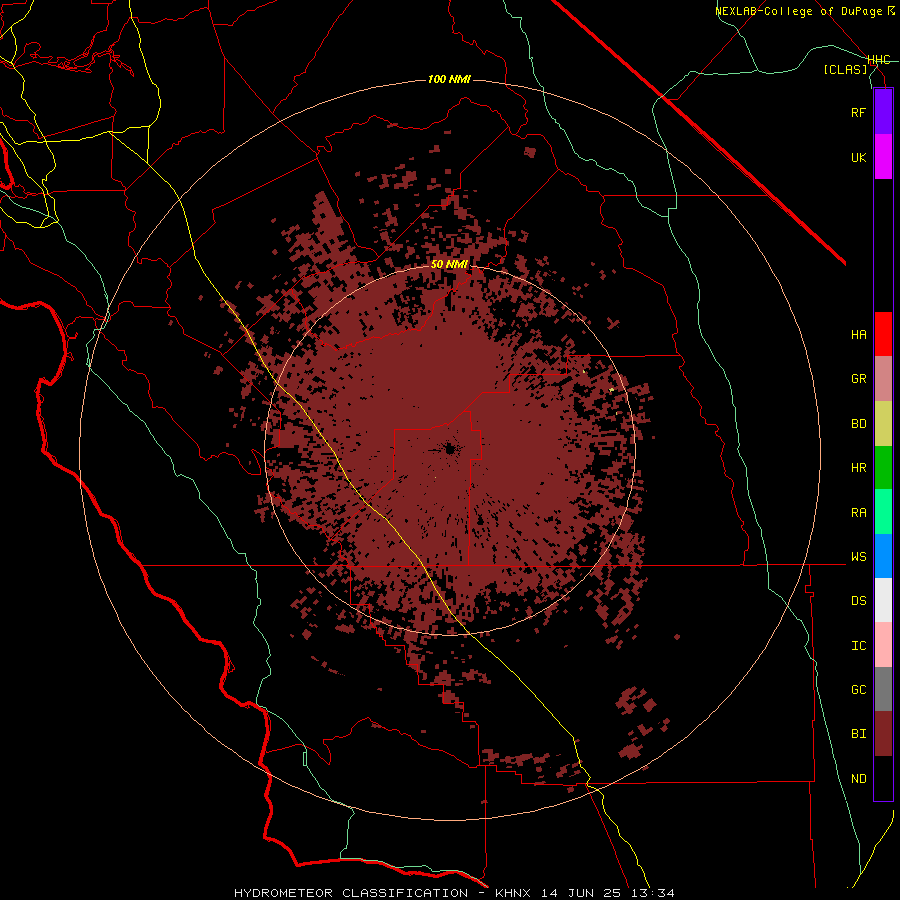Click the DS white legend swatch

click(883, 600)
